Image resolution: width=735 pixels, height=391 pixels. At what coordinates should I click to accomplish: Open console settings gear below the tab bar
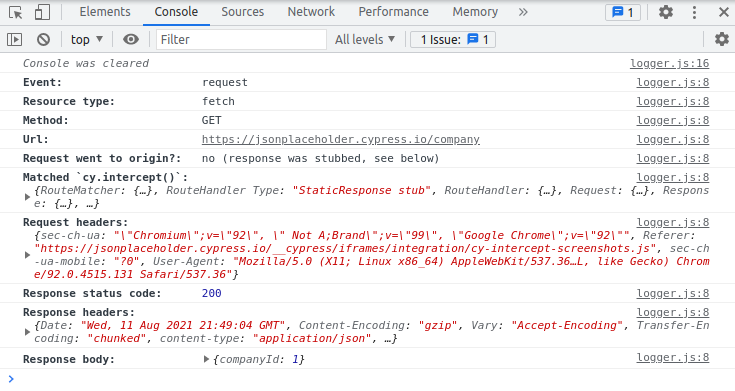[722, 39]
